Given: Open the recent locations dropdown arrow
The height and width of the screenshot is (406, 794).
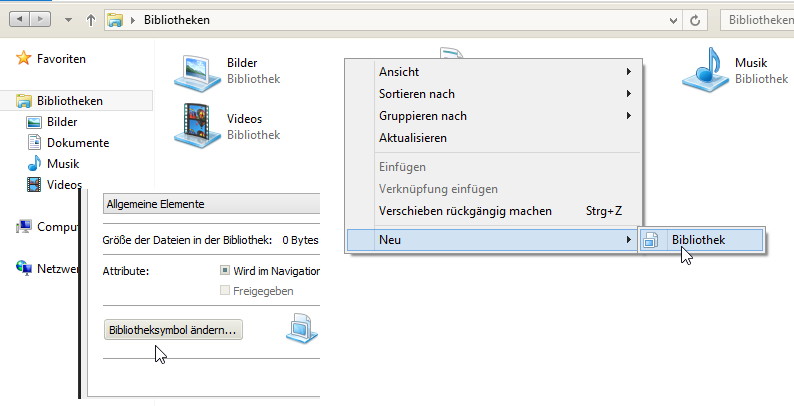Looking at the screenshot, I should (68, 20).
